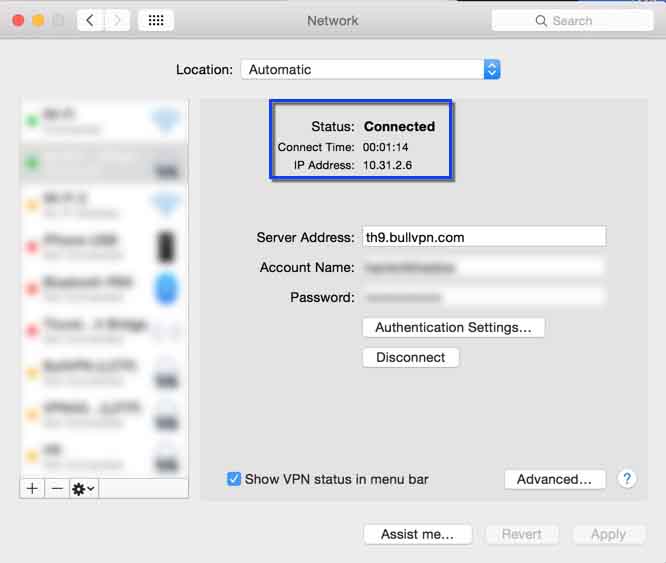Open the help question mark button
Screen dimensions: 666x563
click(627, 479)
